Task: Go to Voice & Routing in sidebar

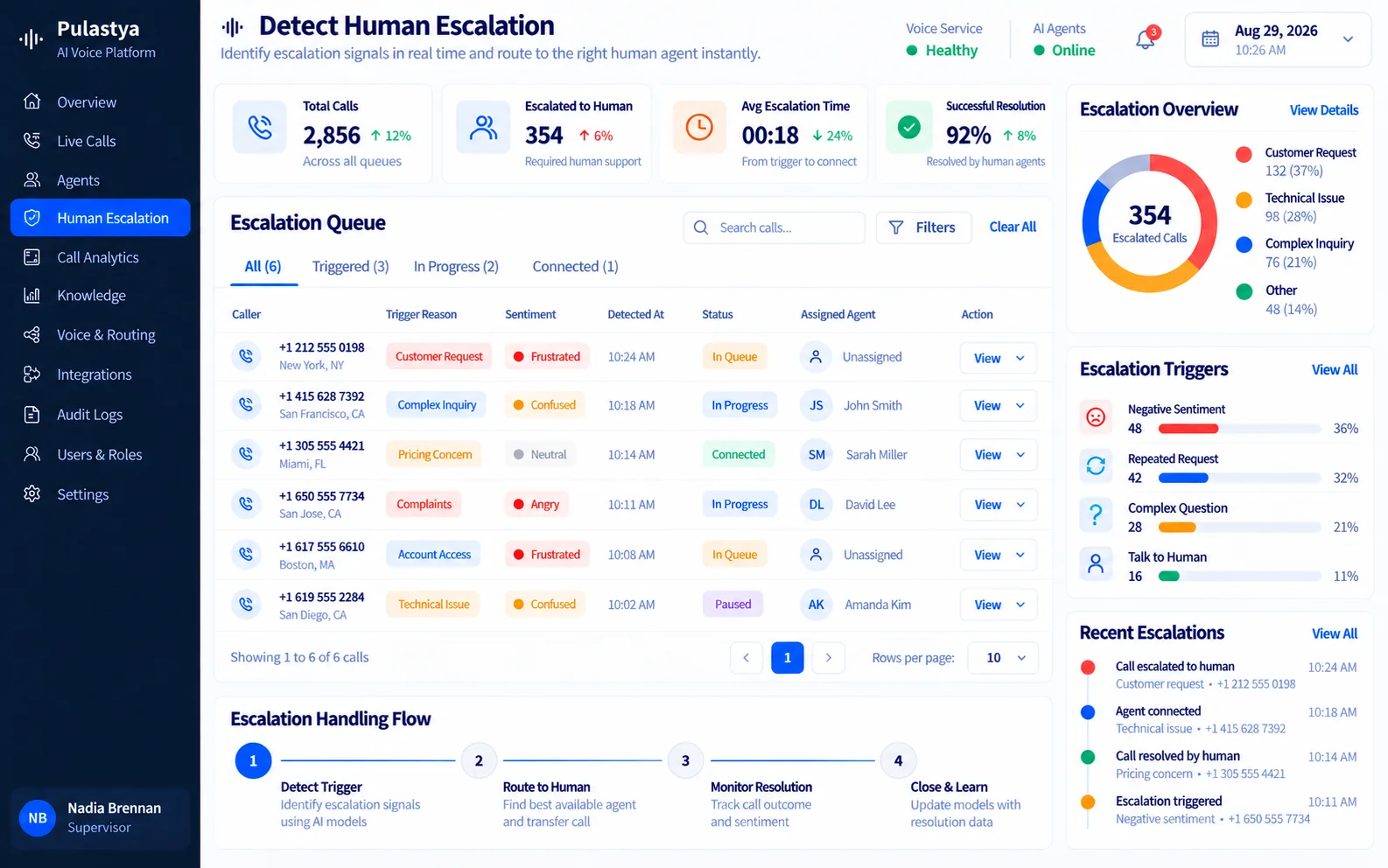Action: tap(100, 335)
